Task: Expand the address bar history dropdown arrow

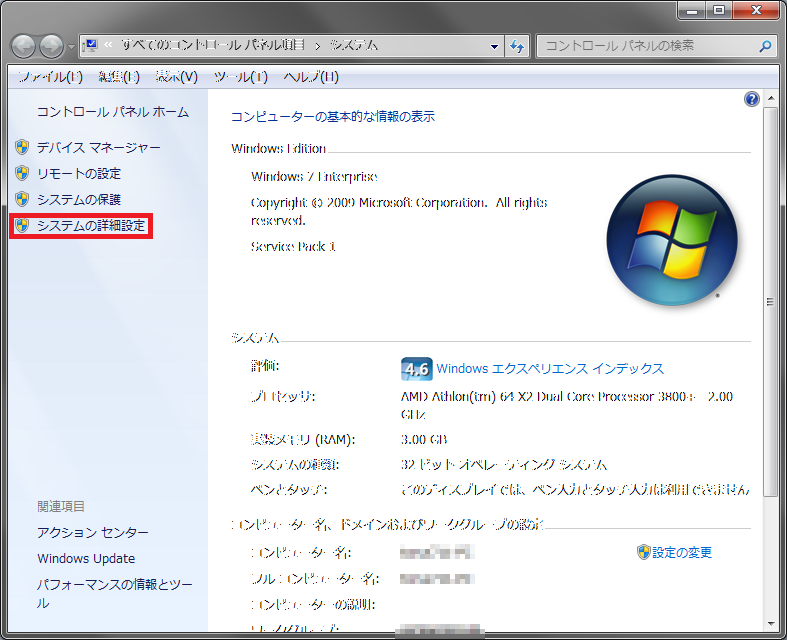Action: pos(494,47)
